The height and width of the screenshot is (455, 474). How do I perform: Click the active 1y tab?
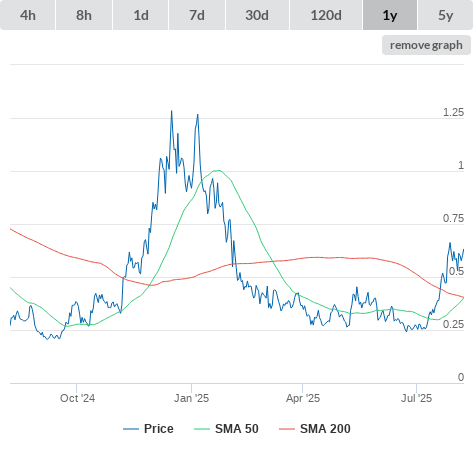[390, 15]
